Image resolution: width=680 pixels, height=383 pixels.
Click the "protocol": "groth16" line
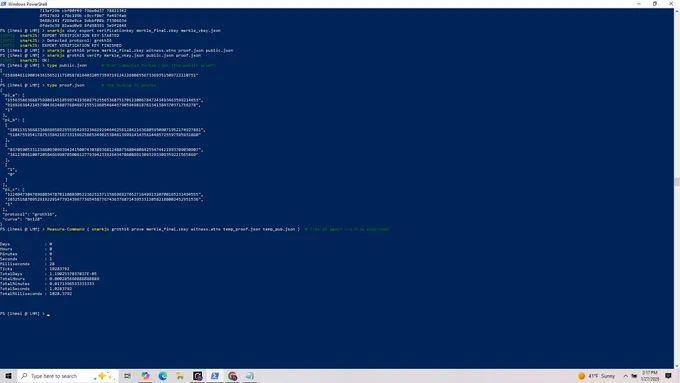[x=29, y=214]
